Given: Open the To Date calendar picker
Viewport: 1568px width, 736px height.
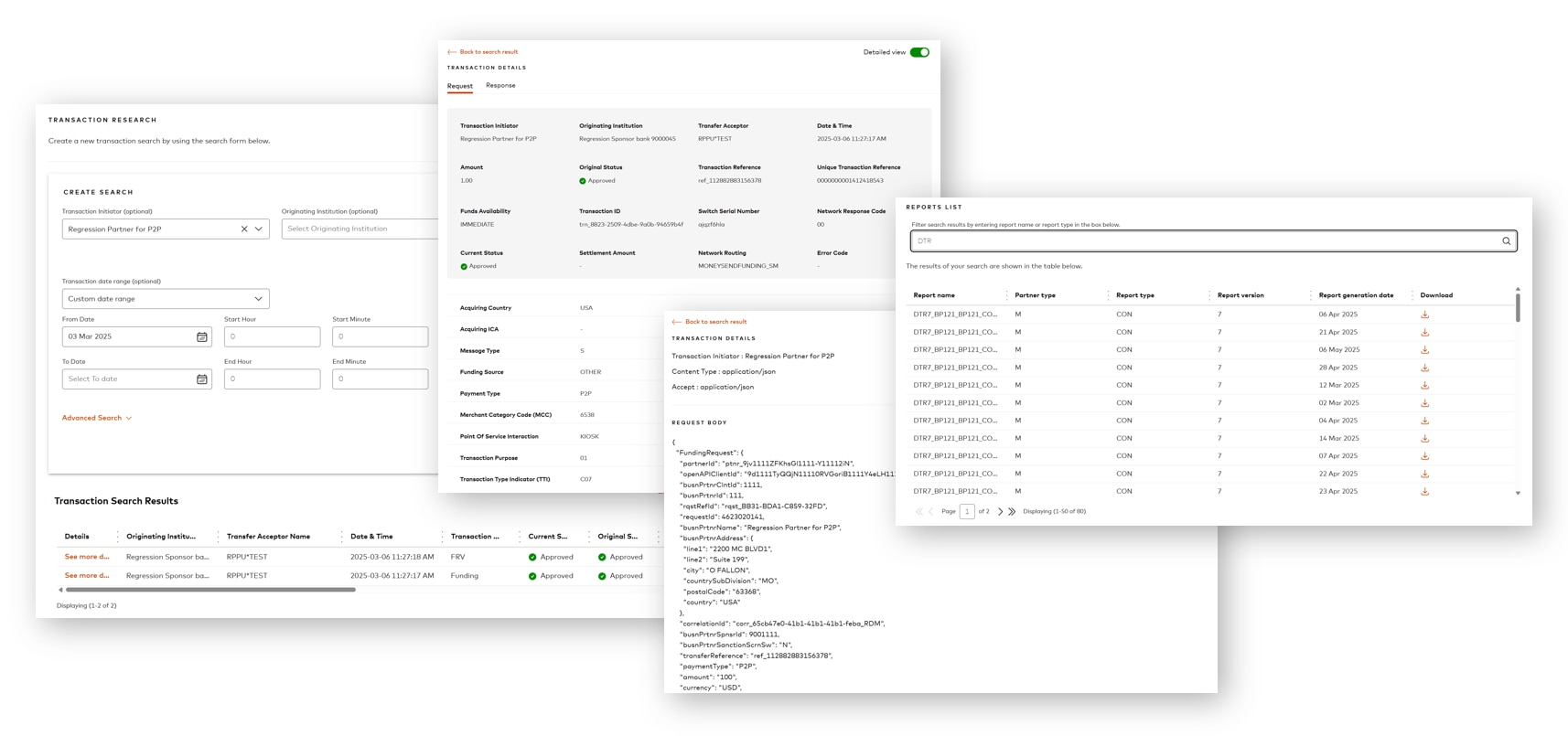Looking at the screenshot, I should point(202,379).
